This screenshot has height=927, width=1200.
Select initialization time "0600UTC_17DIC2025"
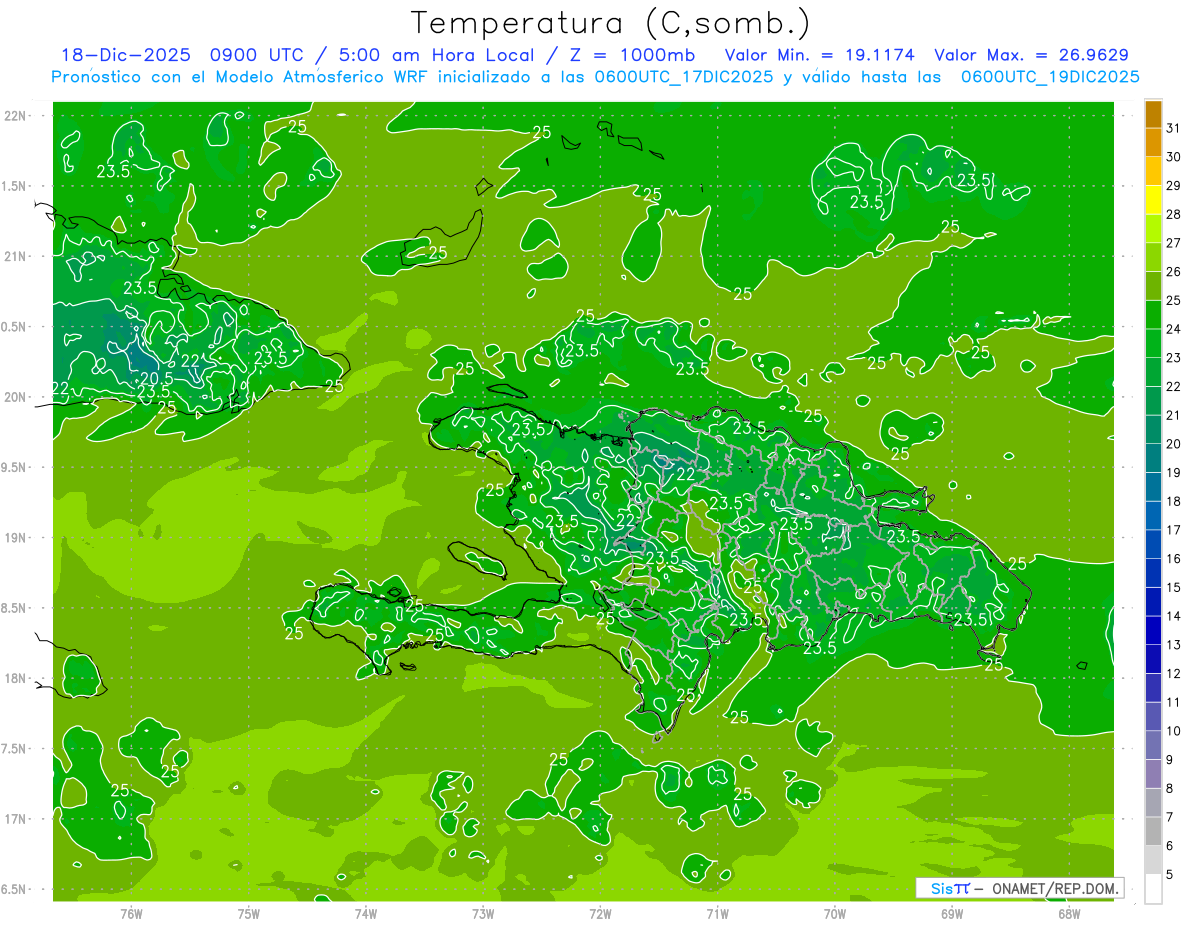click(x=684, y=77)
